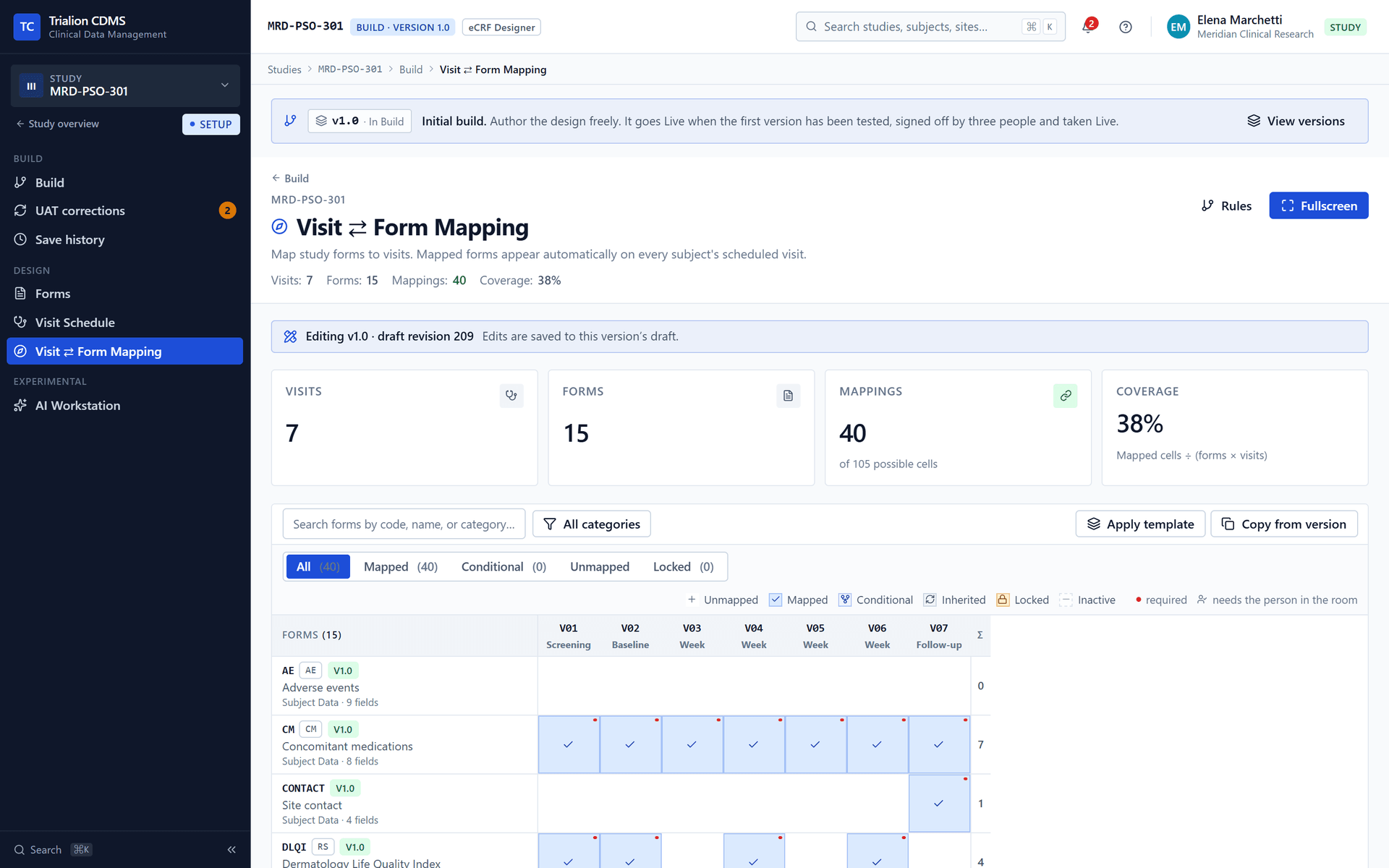This screenshot has width=1389, height=868.
Task: Click the EM user avatar
Action: click(x=1178, y=27)
